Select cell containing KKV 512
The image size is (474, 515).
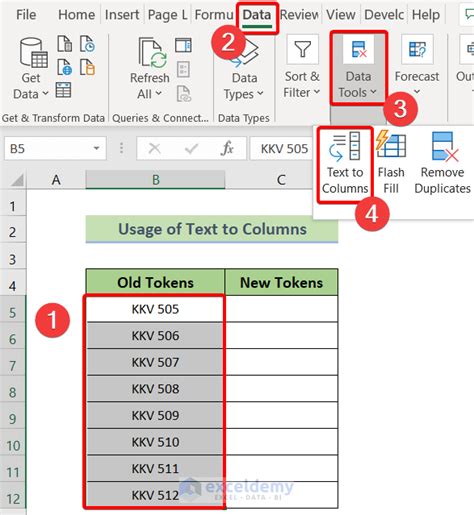[x=155, y=495]
